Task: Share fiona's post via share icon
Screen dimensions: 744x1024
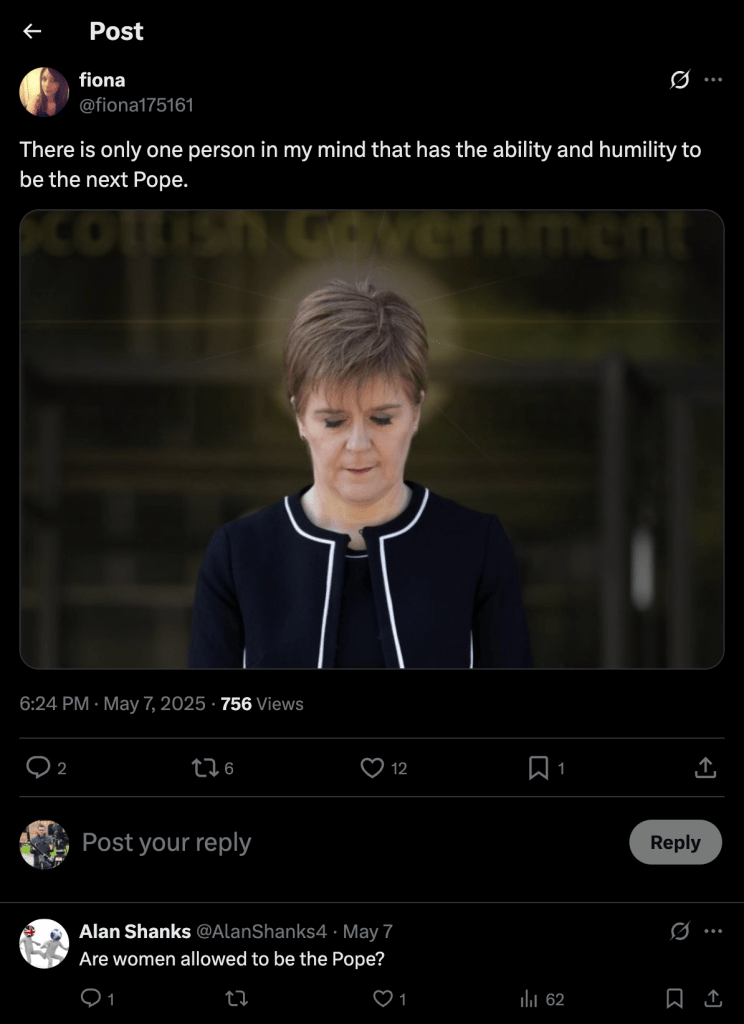Action: 705,768
